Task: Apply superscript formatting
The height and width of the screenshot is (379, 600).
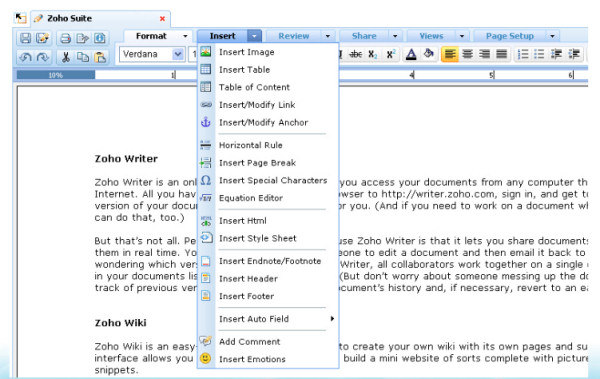Action: click(391, 54)
